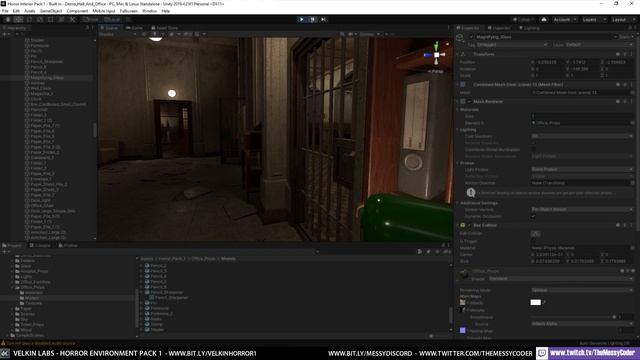
Task: Click the Create plus button in Hierarchy
Action: point(5,34)
